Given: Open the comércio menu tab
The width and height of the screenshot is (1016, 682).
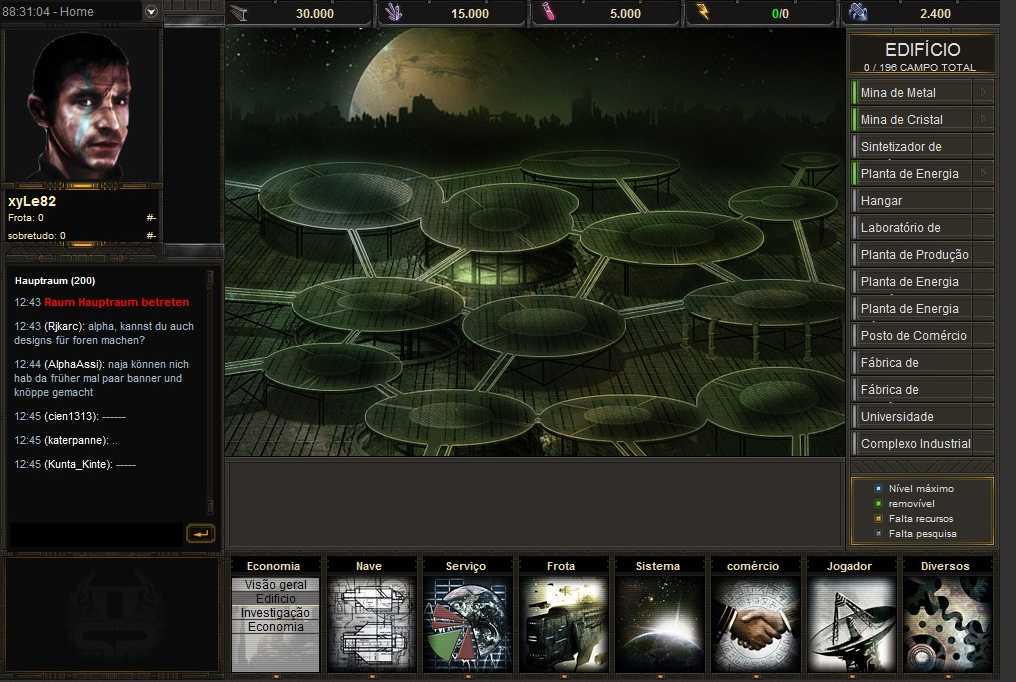Looking at the screenshot, I should coord(753,566).
